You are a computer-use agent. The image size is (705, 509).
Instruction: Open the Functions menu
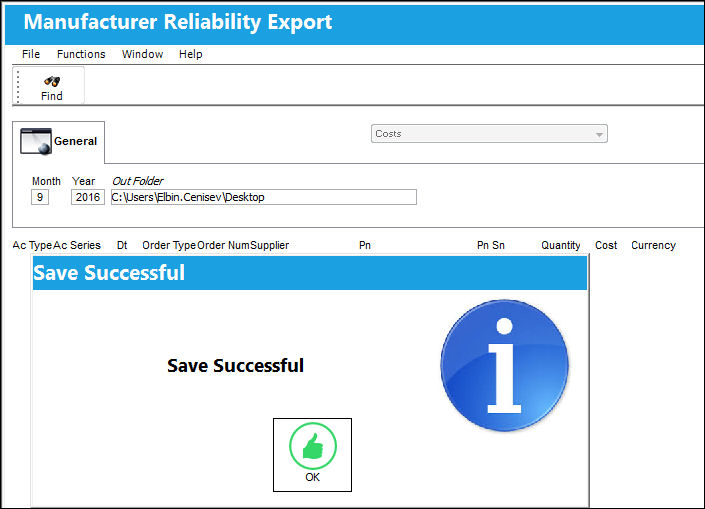(x=81, y=54)
